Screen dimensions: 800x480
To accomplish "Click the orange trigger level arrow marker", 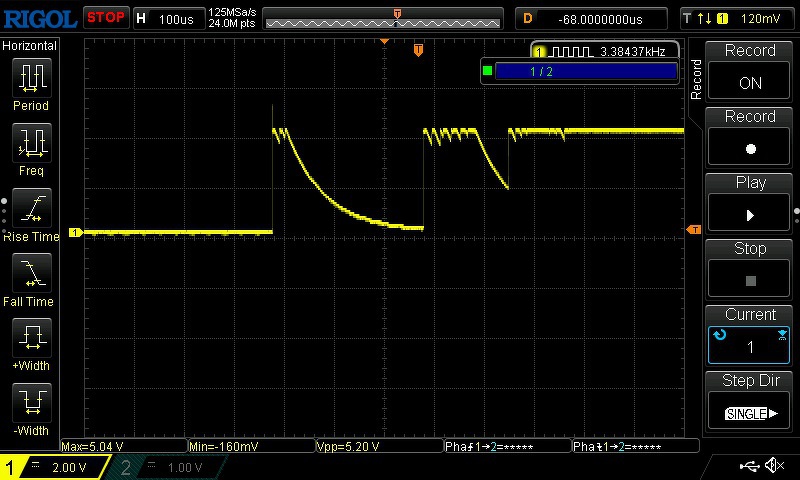I will pyautogui.click(x=693, y=230).
